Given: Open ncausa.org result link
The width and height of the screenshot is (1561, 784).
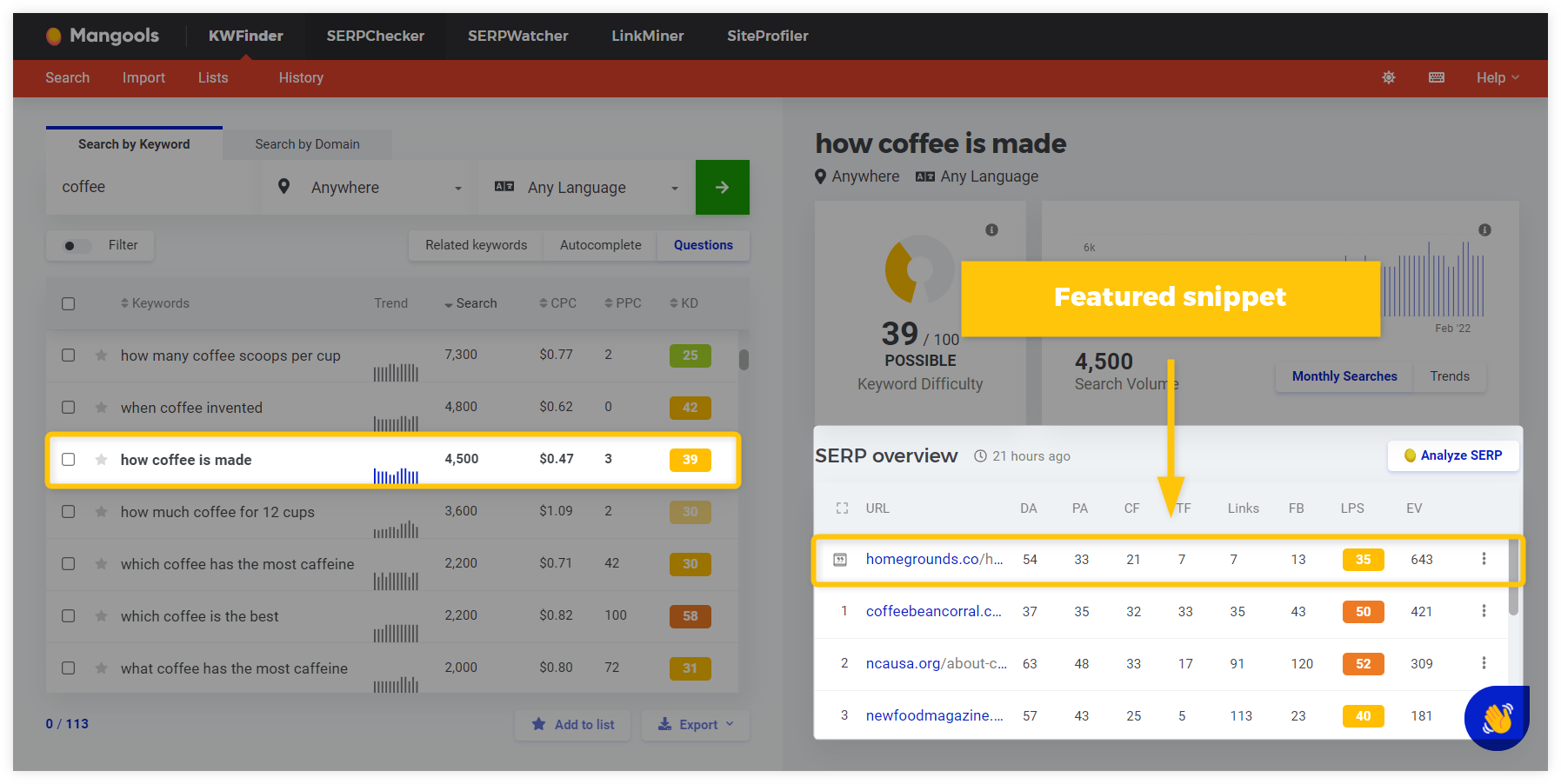Looking at the screenshot, I should point(936,663).
